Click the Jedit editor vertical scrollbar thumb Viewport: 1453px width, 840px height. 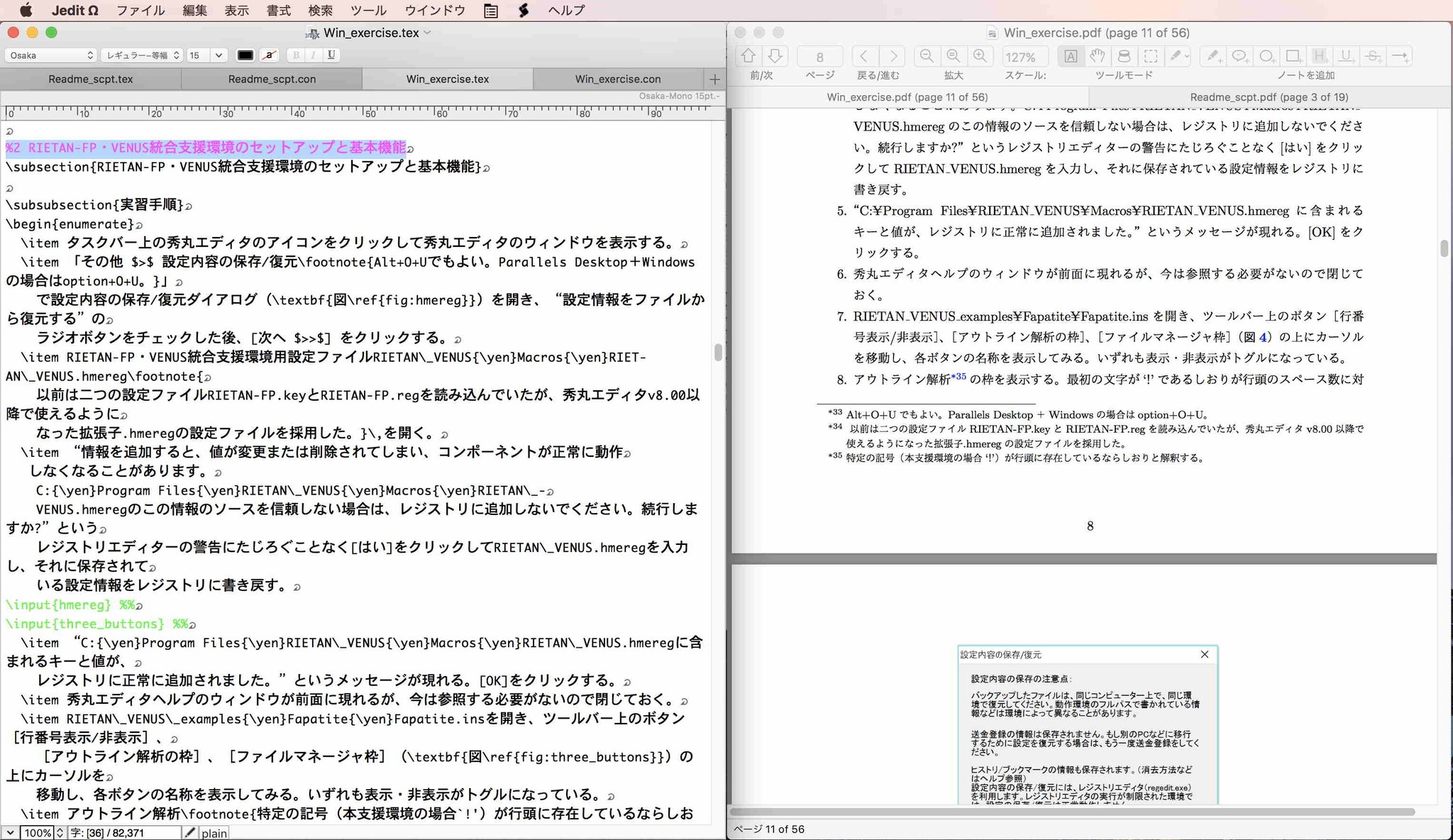click(x=718, y=352)
